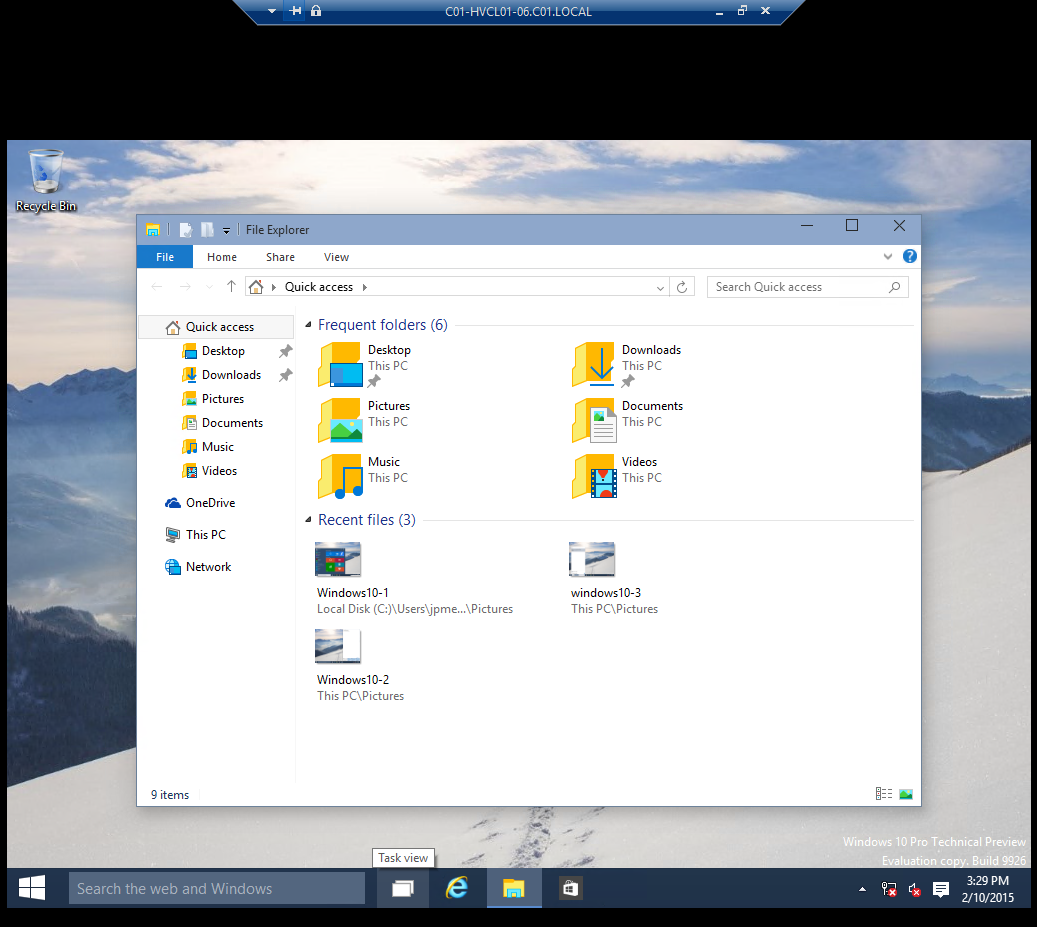
Task: Click the Up arrow navigation button
Action: pos(231,287)
